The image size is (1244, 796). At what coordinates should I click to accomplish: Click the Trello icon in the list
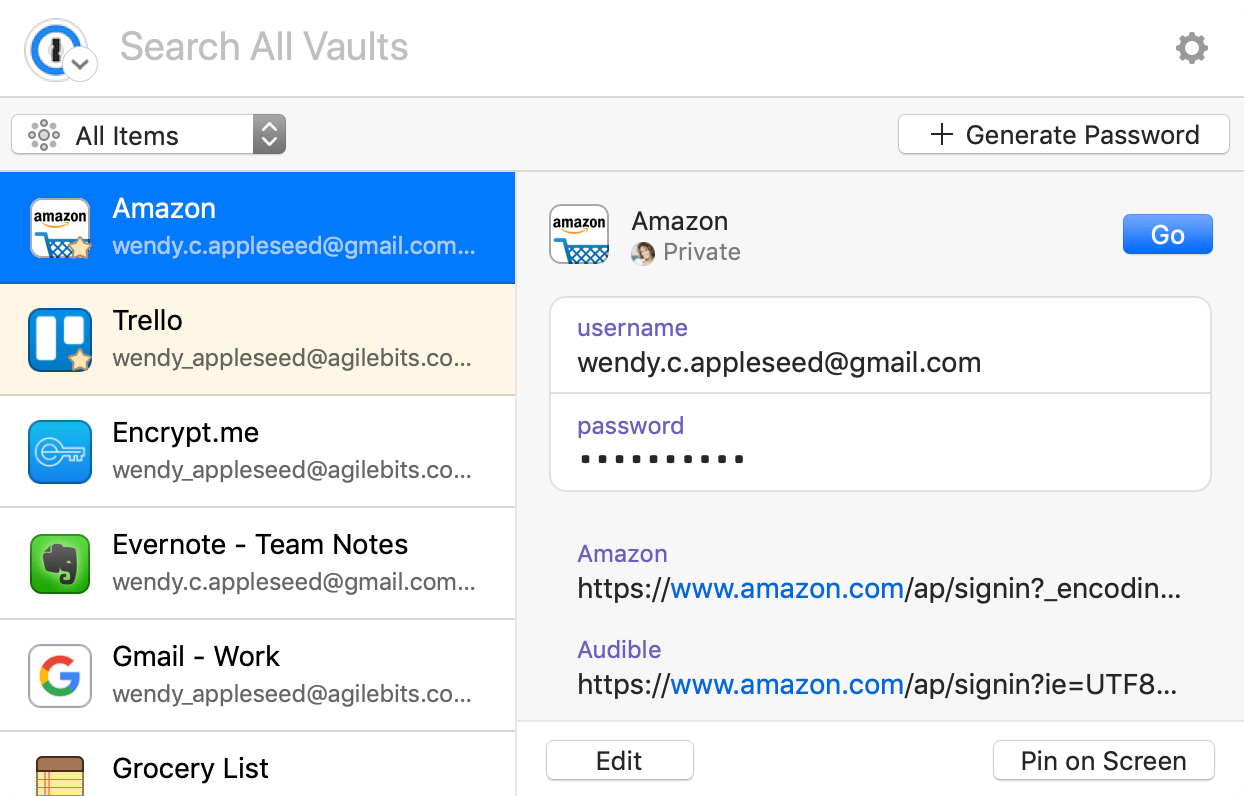pos(60,340)
